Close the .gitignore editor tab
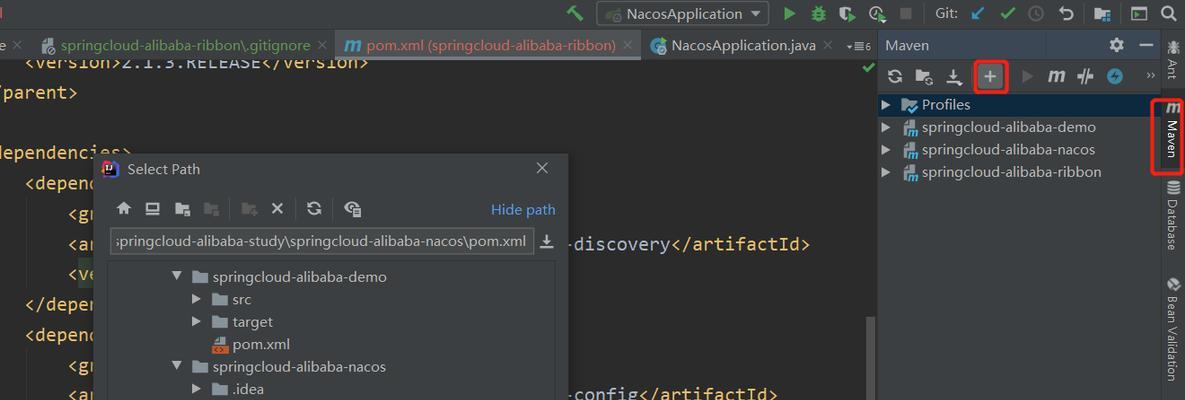The height and width of the screenshot is (400, 1185). coord(323,45)
